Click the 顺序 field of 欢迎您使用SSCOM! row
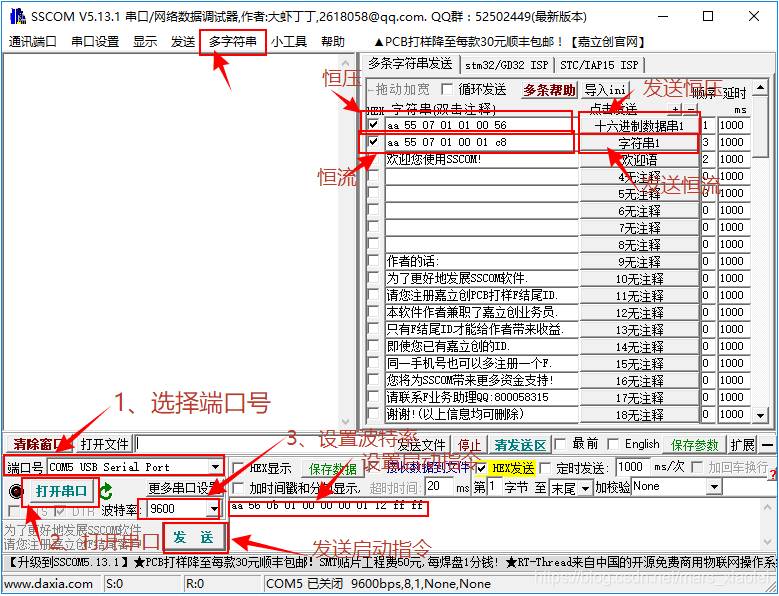This screenshot has height=596, width=779. tap(708, 160)
